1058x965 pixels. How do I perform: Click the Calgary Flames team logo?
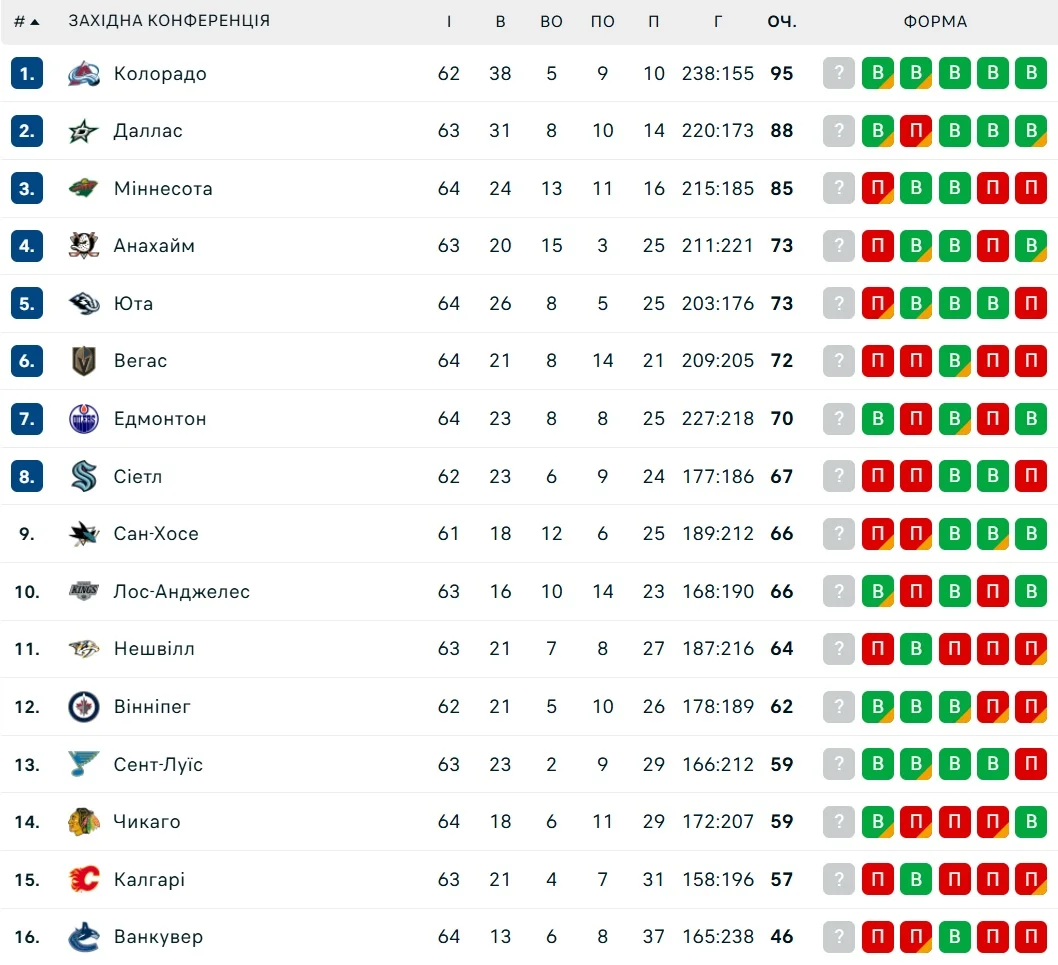[84, 880]
